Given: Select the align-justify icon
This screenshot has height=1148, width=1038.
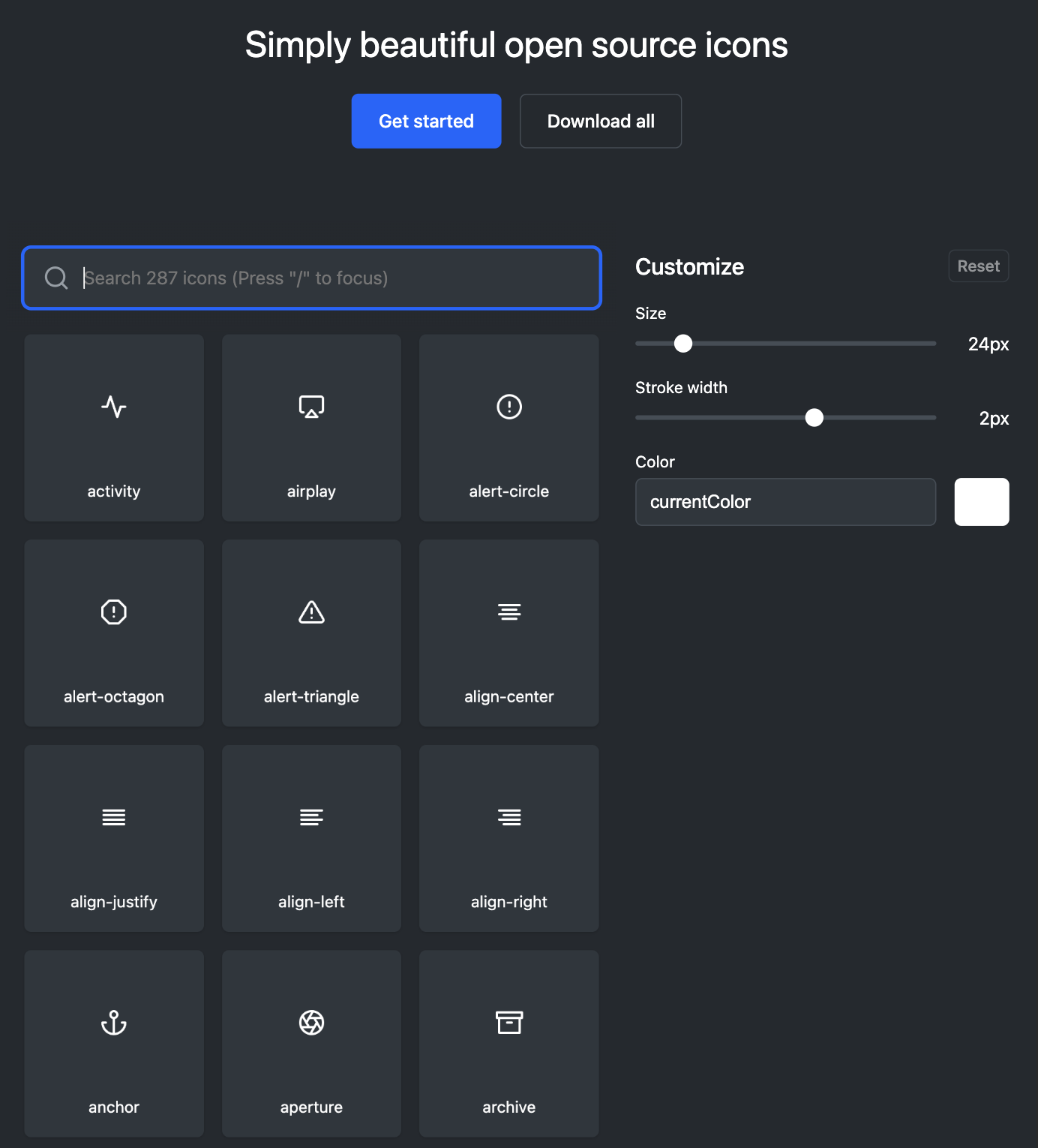Looking at the screenshot, I should 114,838.
